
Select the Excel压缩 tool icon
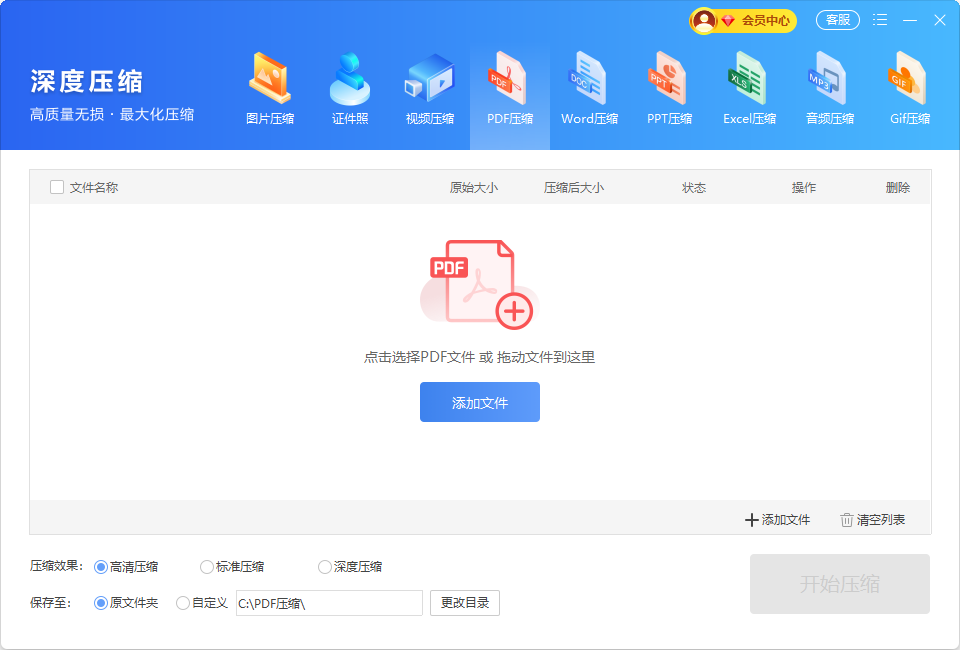pyautogui.click(x=749, y=79)
